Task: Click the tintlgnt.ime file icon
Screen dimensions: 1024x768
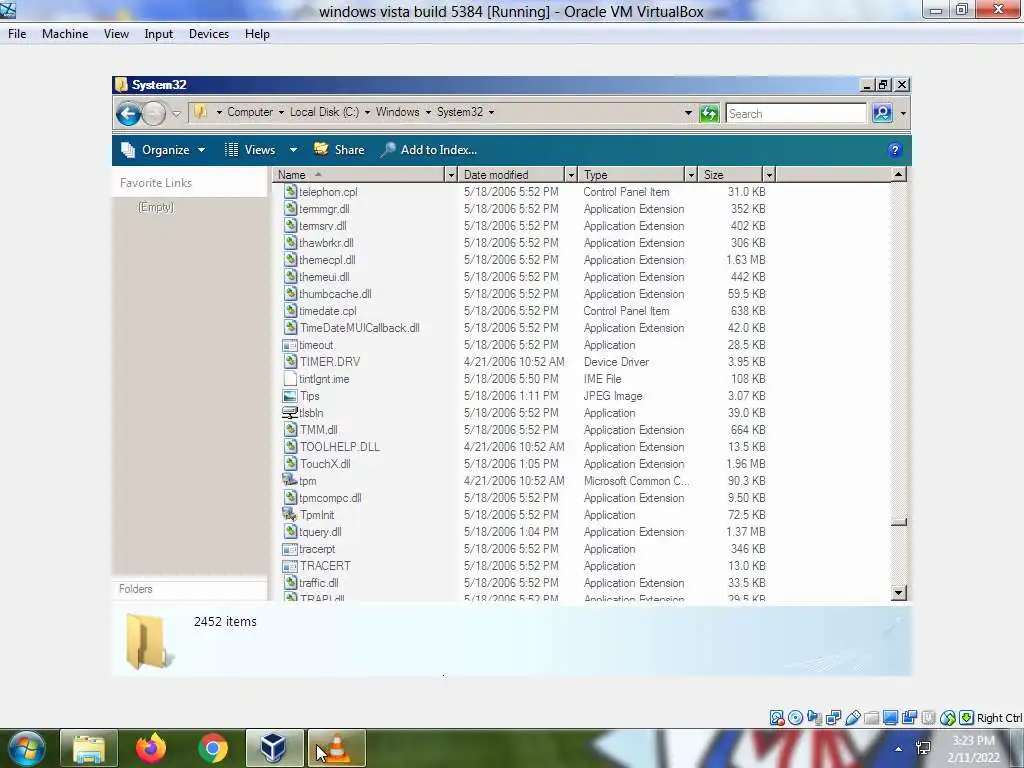Action: [291, 379]
